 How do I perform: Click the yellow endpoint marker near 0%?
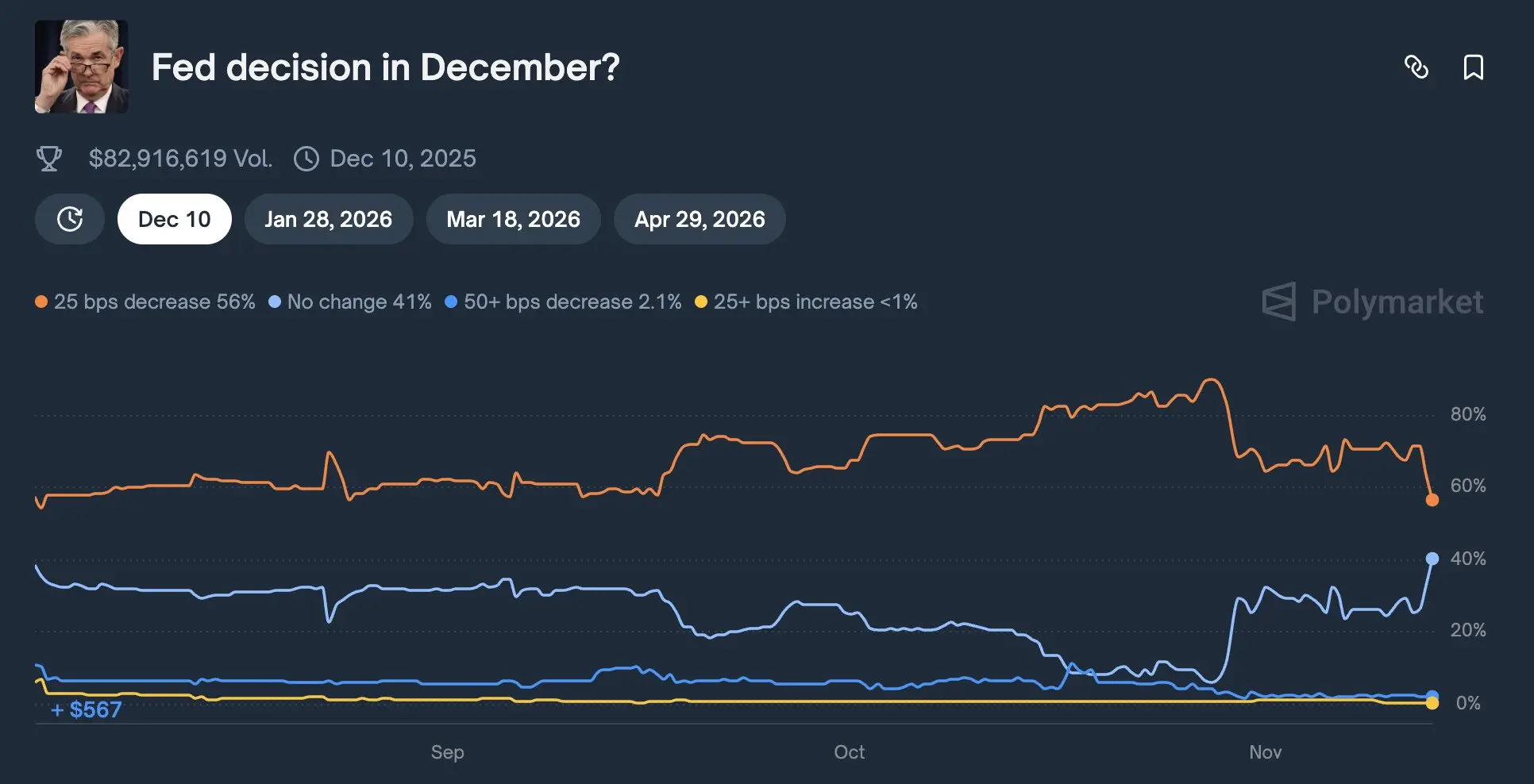1432,703
